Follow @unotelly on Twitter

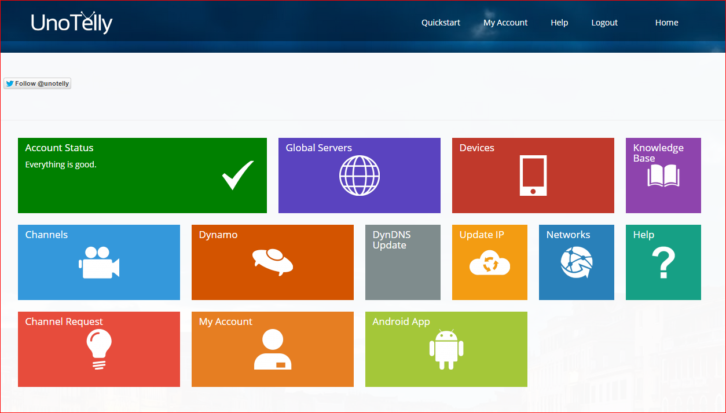coord(38,83)
